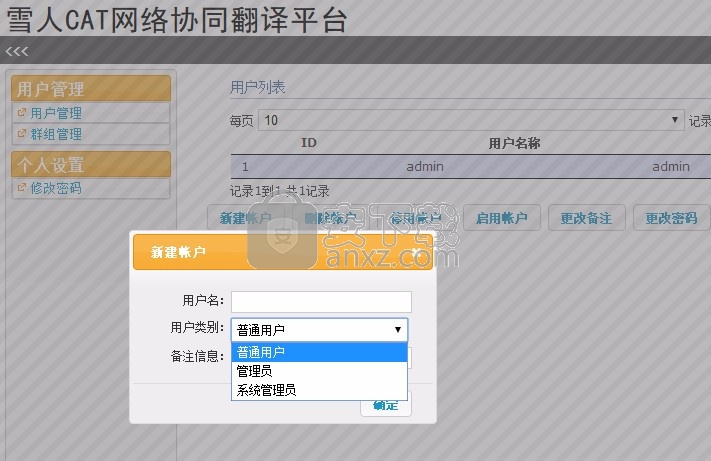
Task: Collapse sidebar with the <<< arrows
Action: pos(17,51)
